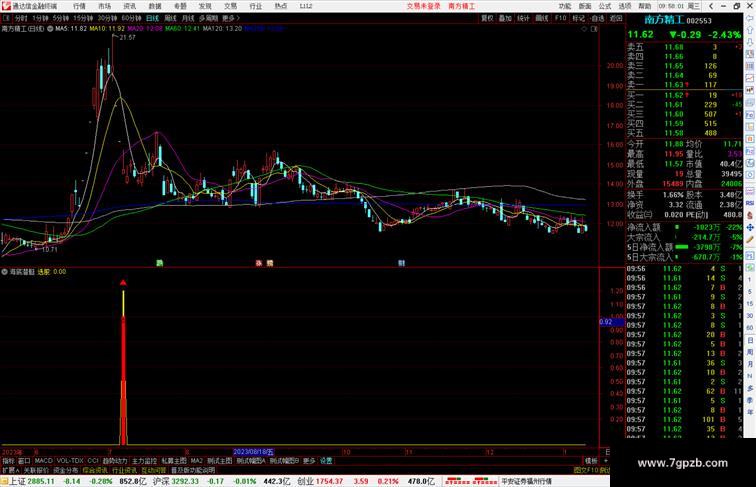Switch chart to 5分钟 period
The image size is (756, 487).
[x=61, y=18]
